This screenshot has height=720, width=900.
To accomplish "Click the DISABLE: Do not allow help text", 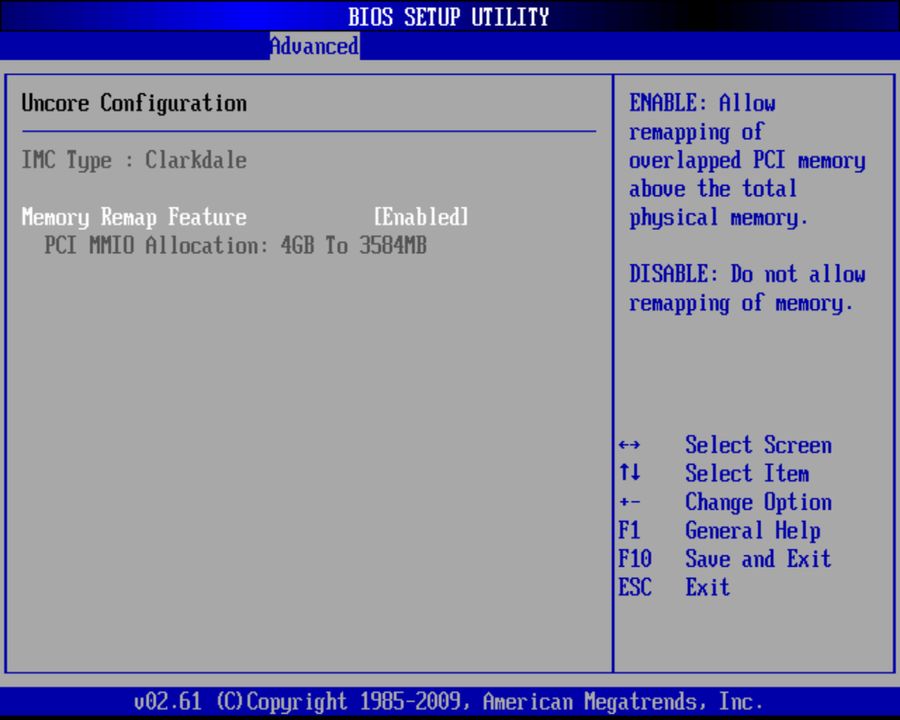I will point(747,288).
